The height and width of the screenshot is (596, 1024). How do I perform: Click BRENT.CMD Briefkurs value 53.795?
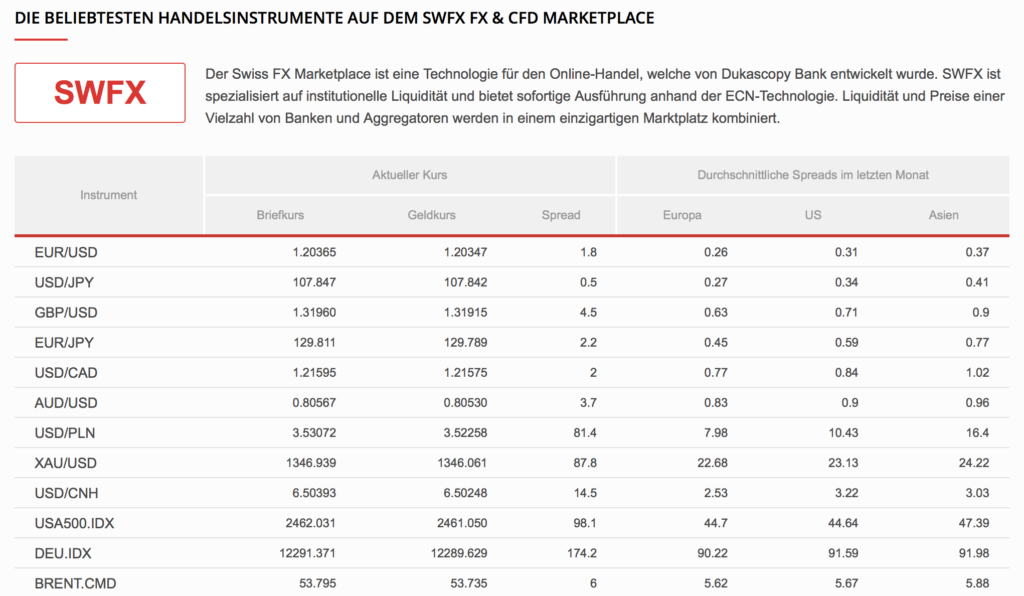pos(318,582)
